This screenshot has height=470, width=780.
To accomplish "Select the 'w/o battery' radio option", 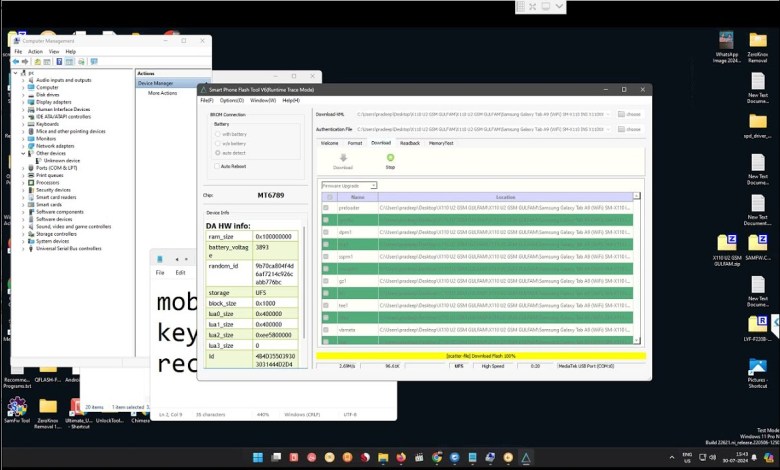I will pos(217,143).
